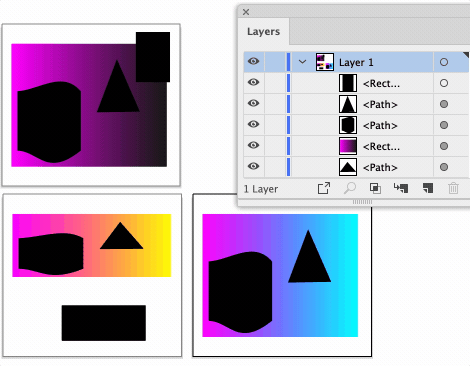470x366 pixels.
Task: Click the tall triangle layer thumbnail
Action: (348, 104)
